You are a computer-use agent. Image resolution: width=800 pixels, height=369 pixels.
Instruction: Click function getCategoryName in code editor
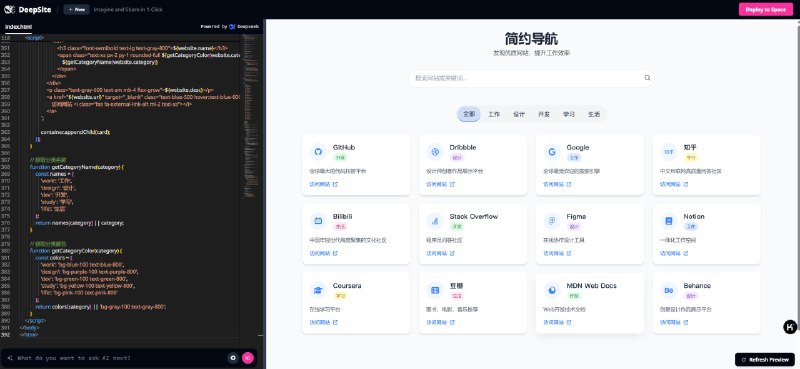(x=77, y=167)
